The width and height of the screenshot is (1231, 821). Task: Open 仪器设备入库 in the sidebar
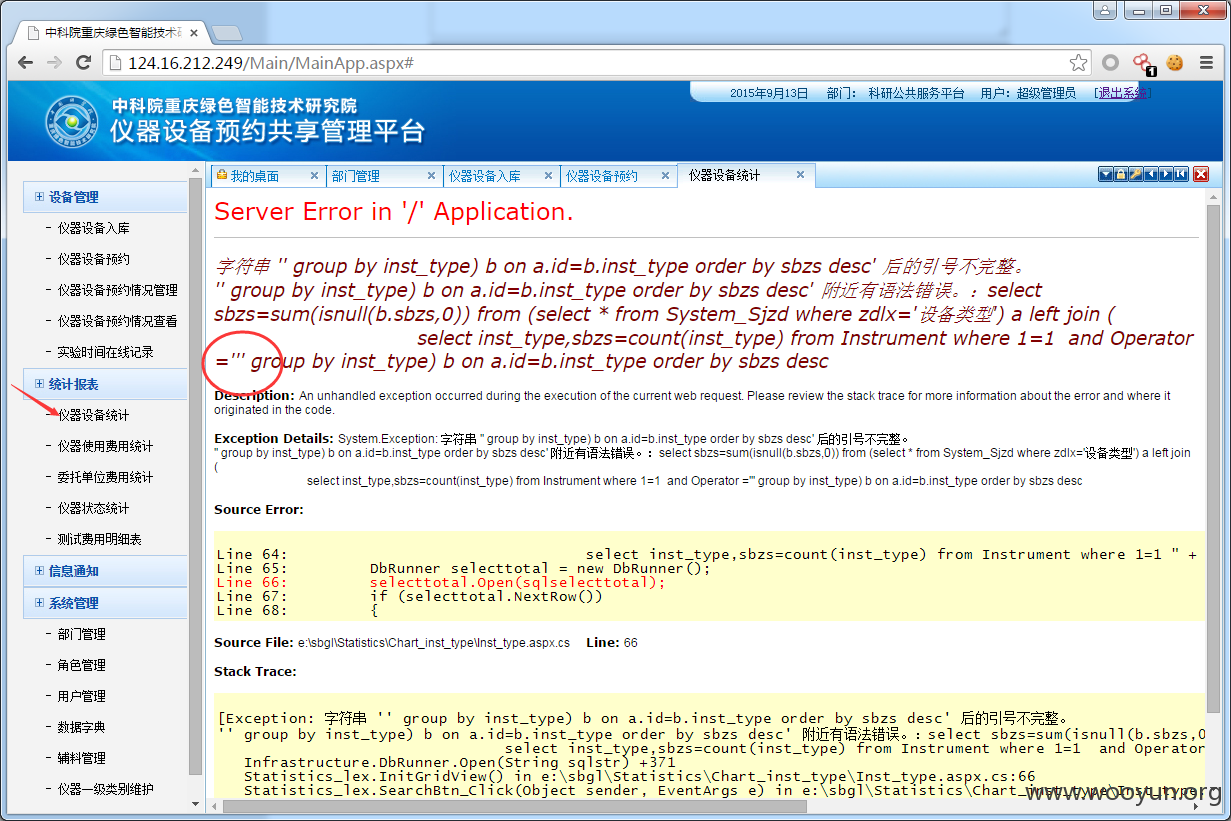click(94, 229)
